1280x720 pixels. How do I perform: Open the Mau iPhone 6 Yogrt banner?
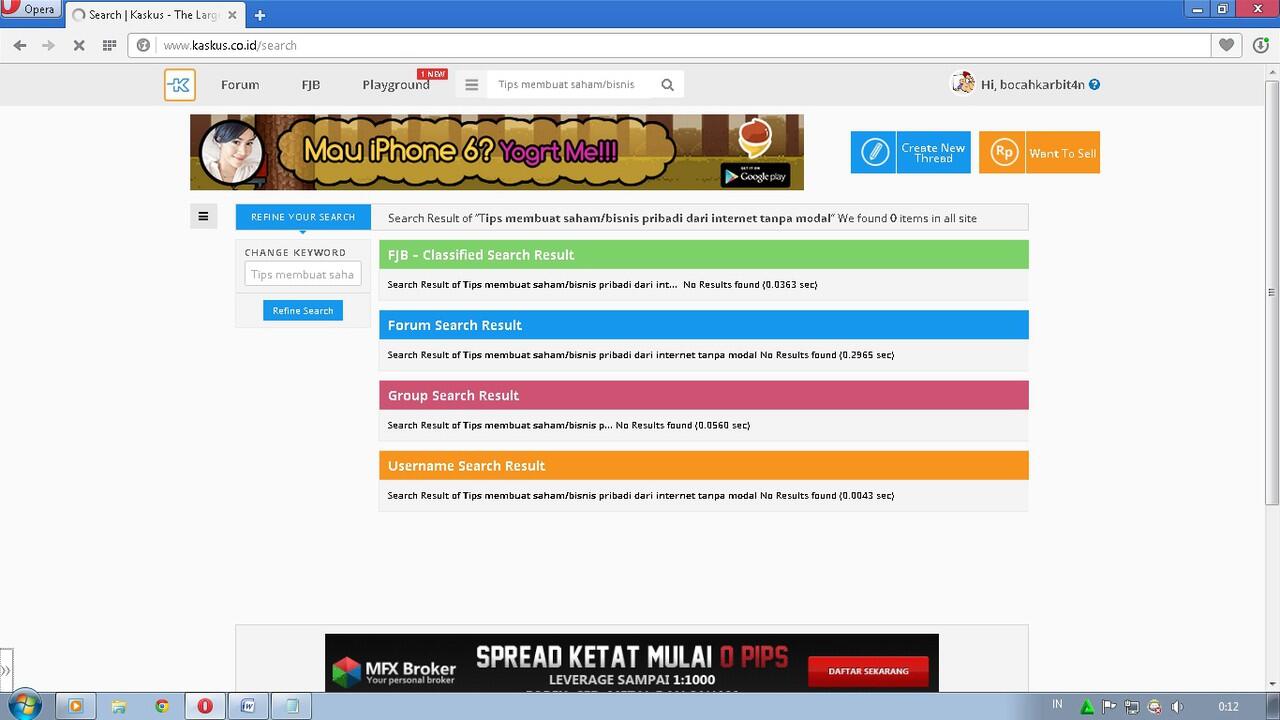(x=497, y=152)
